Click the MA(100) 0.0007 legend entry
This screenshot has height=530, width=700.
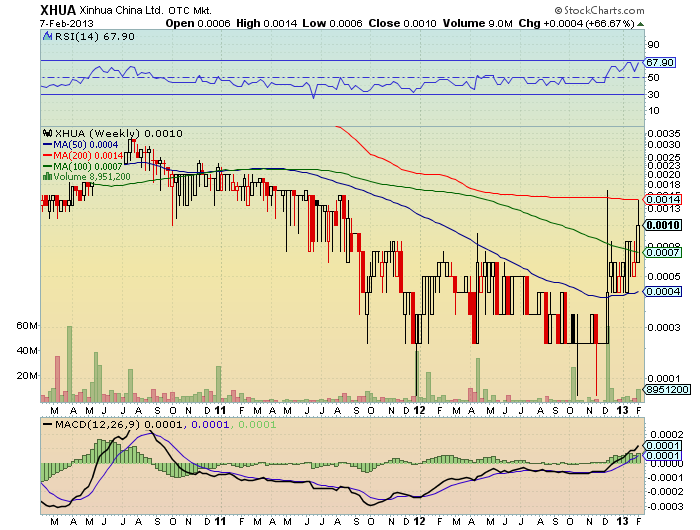point(82,167)
